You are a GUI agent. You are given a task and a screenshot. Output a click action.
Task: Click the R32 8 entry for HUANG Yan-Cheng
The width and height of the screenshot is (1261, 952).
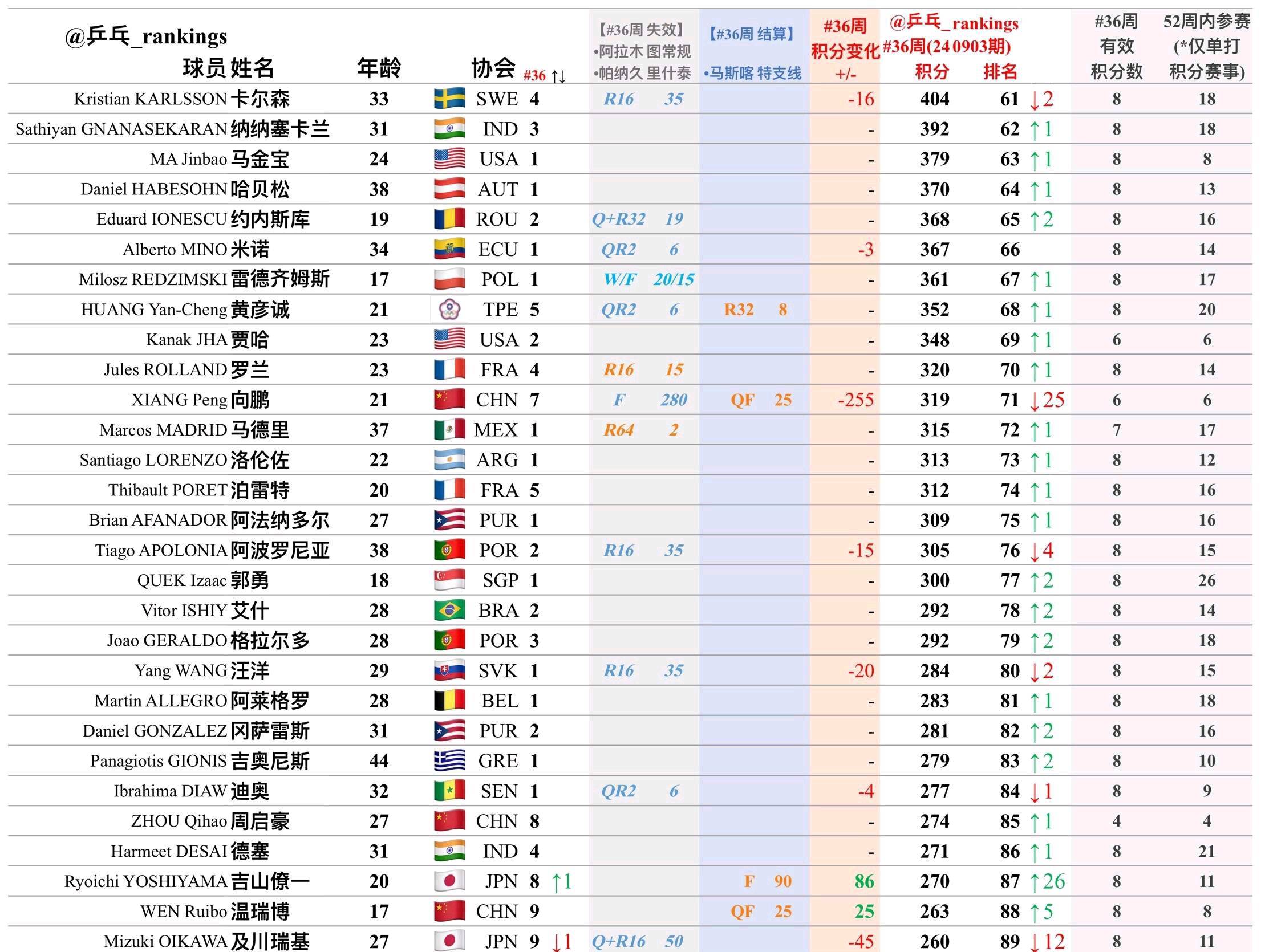[x=756, y=310]
